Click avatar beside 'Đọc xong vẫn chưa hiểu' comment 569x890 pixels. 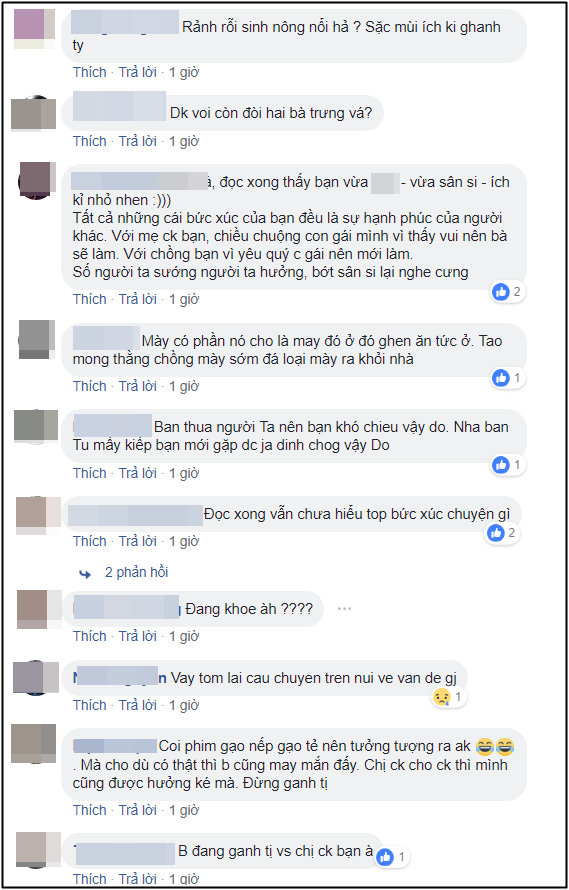click(38, 513)
